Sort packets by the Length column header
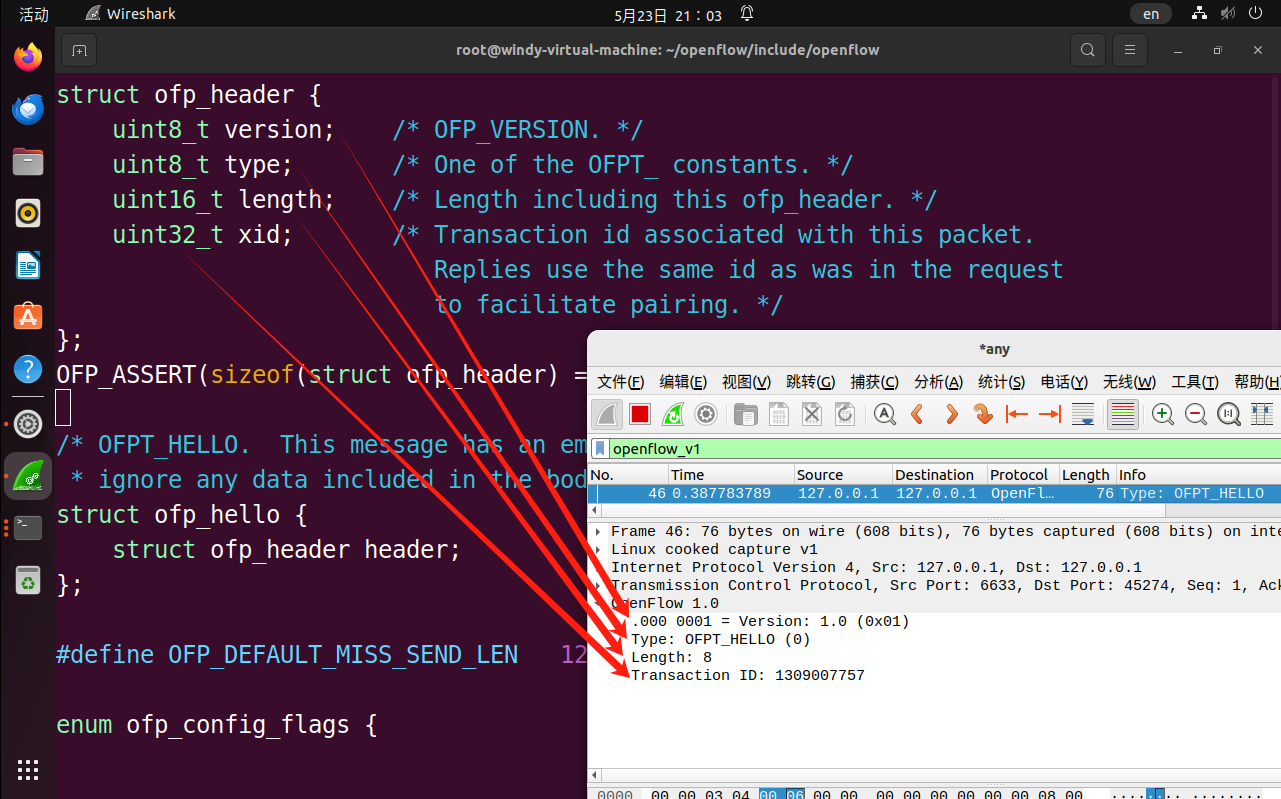The image size is (1281, 799). tap(1086, 475)
